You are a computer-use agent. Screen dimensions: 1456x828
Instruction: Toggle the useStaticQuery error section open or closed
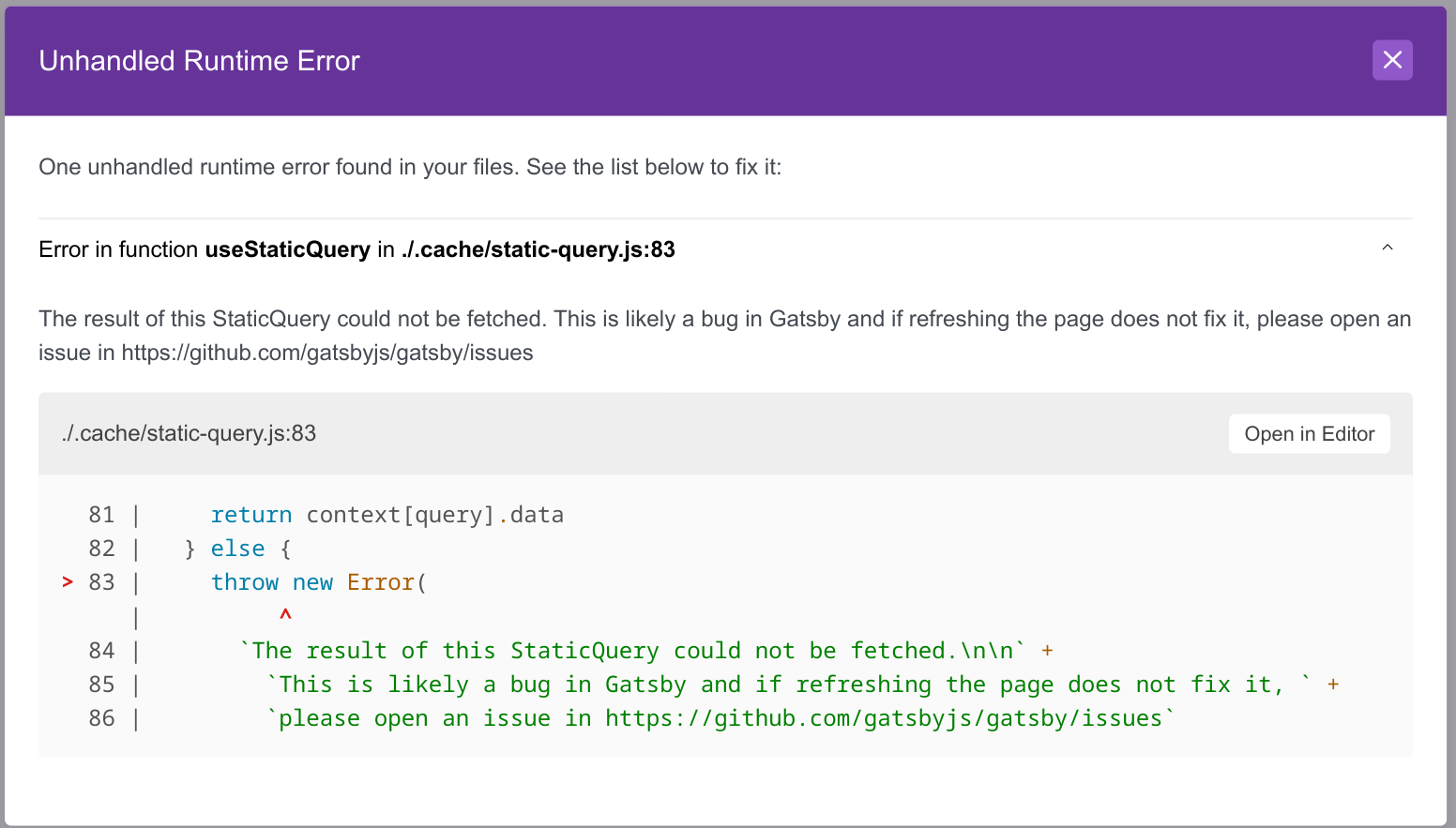pyautogui.click(x=1388, y=248)
